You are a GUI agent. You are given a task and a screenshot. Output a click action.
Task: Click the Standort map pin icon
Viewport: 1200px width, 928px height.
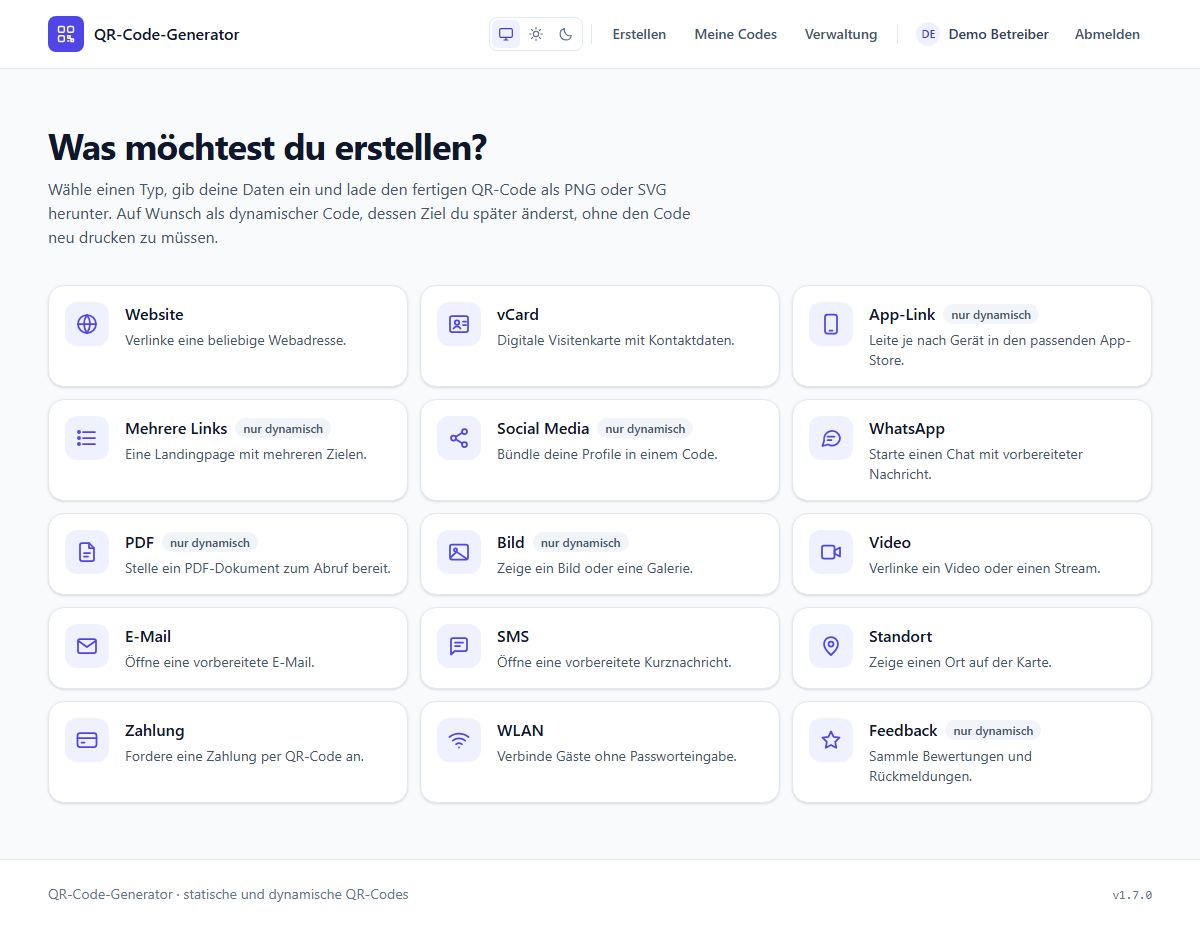[x=831, y=646]
